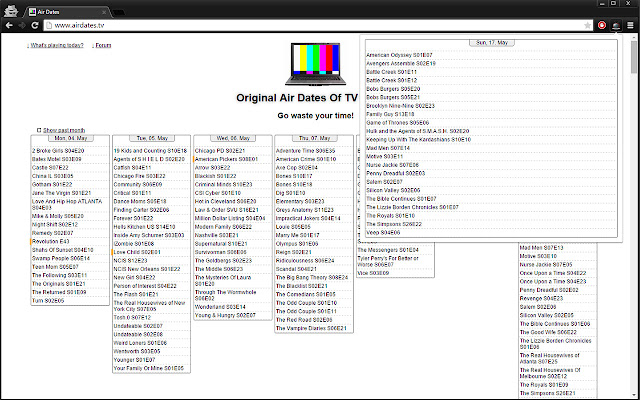640x400 pixels.
Task: Select iZombie S01E08 entry
Action: click(x=134, y=244)
